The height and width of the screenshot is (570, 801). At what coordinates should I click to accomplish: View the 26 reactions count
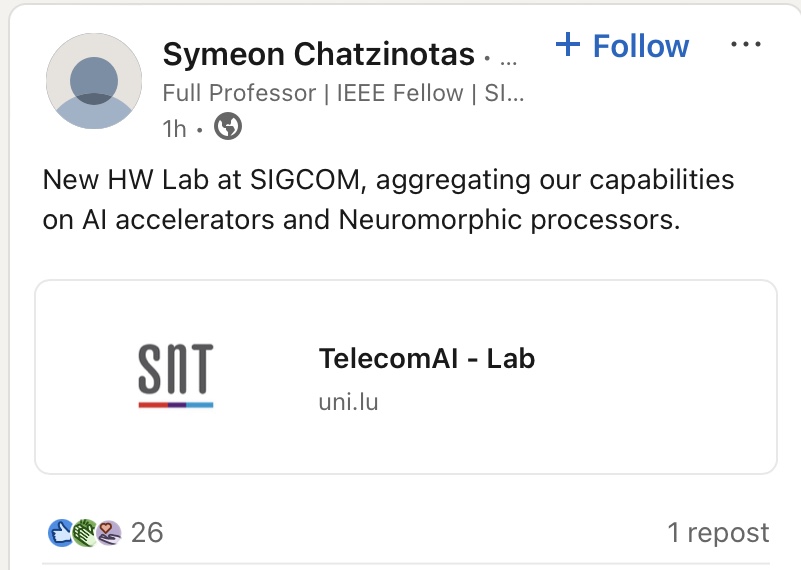point(147,533)
